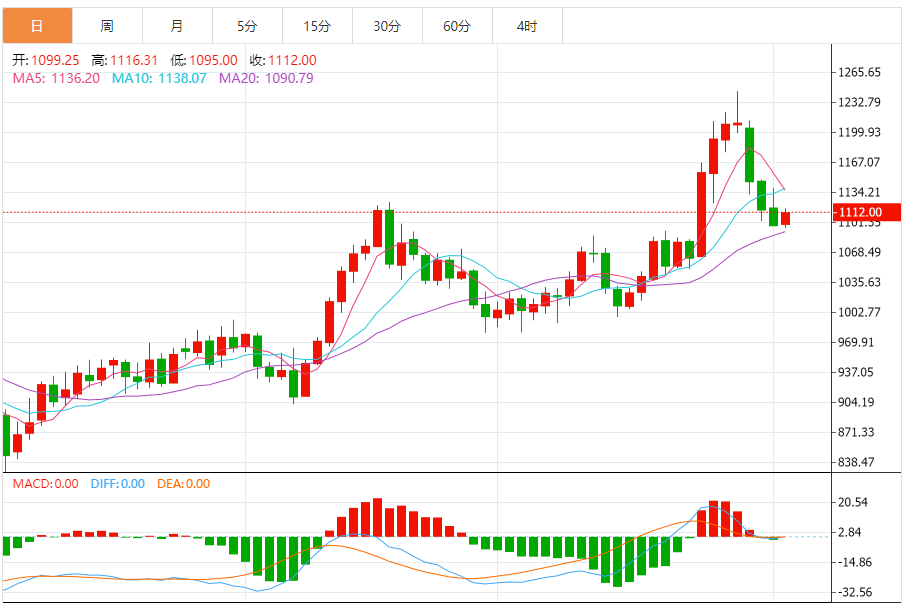Screen dimensions: 907x603
Task: Click the MA20: 1090.79 indicator label
Action: pos(266,78)
